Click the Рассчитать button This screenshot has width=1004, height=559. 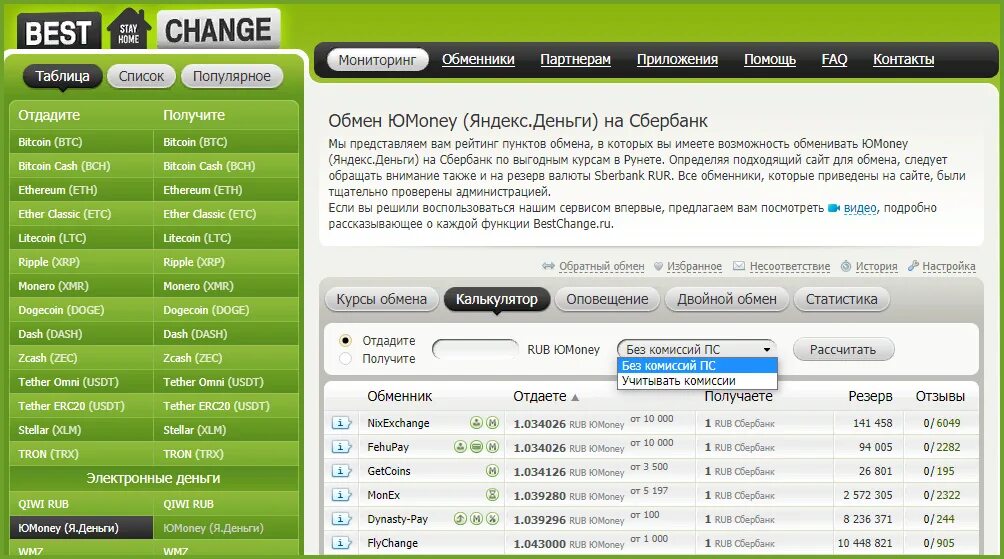(x=843, y=350)
